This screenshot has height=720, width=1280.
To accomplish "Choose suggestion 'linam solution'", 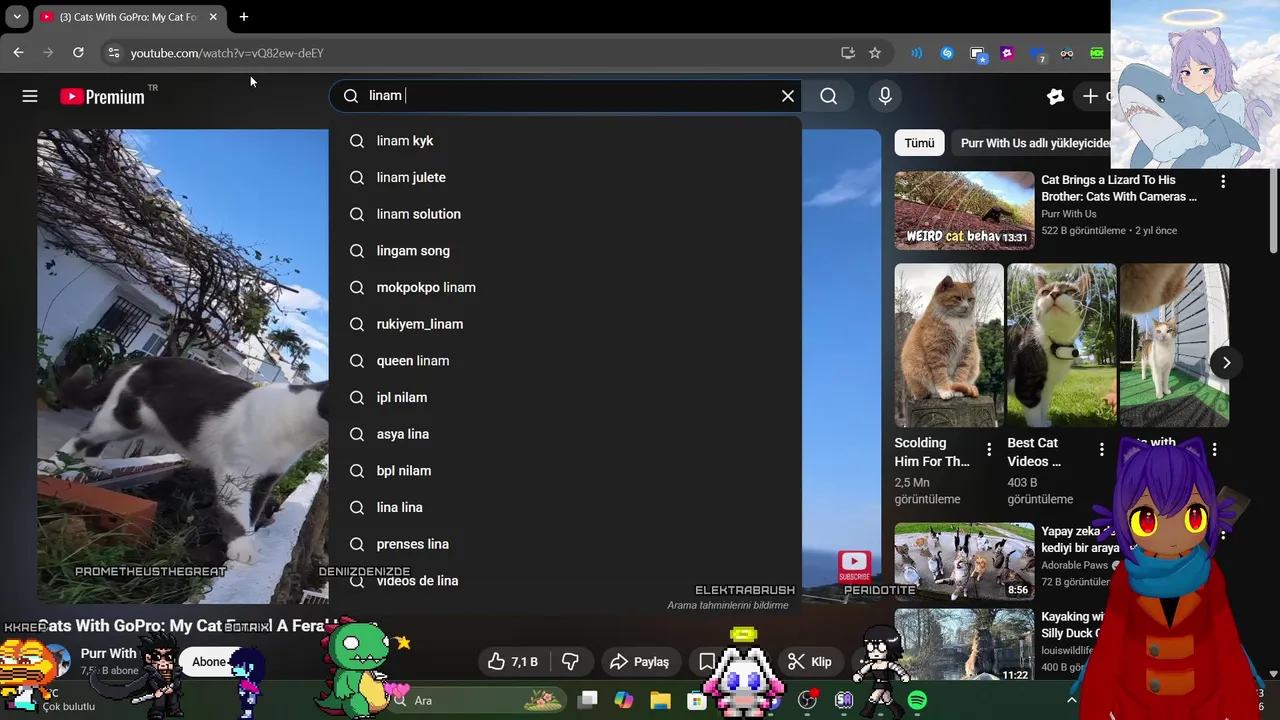I will (x=565, y=214).
